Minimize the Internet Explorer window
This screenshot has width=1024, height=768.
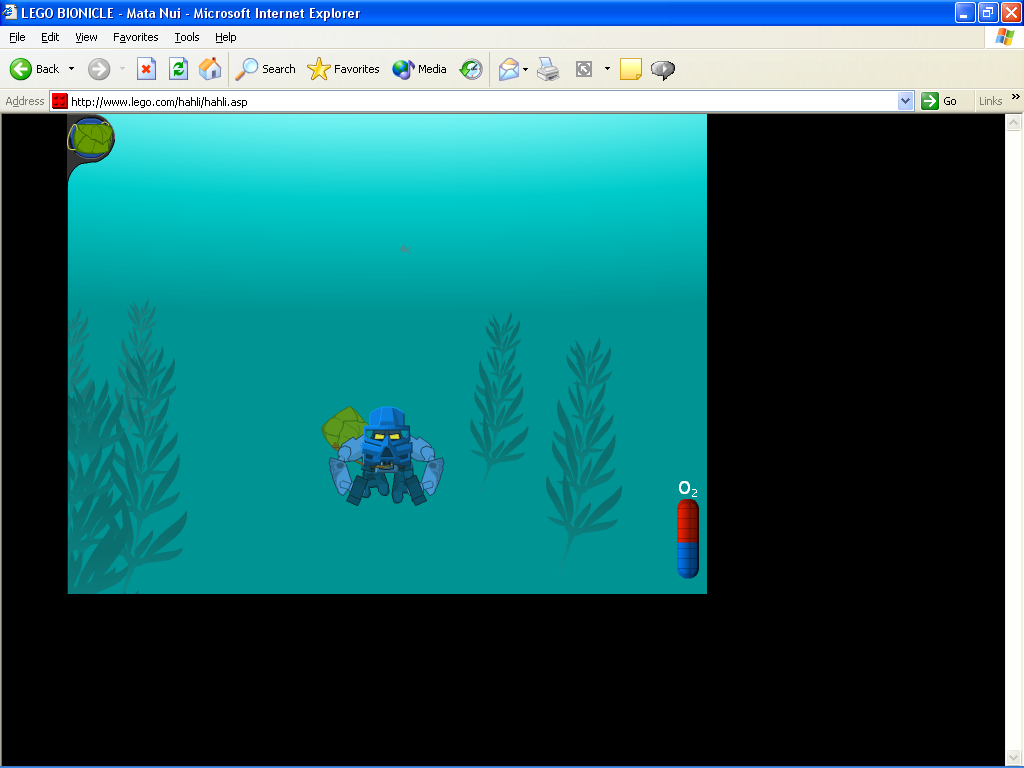(x=965, y=12)
